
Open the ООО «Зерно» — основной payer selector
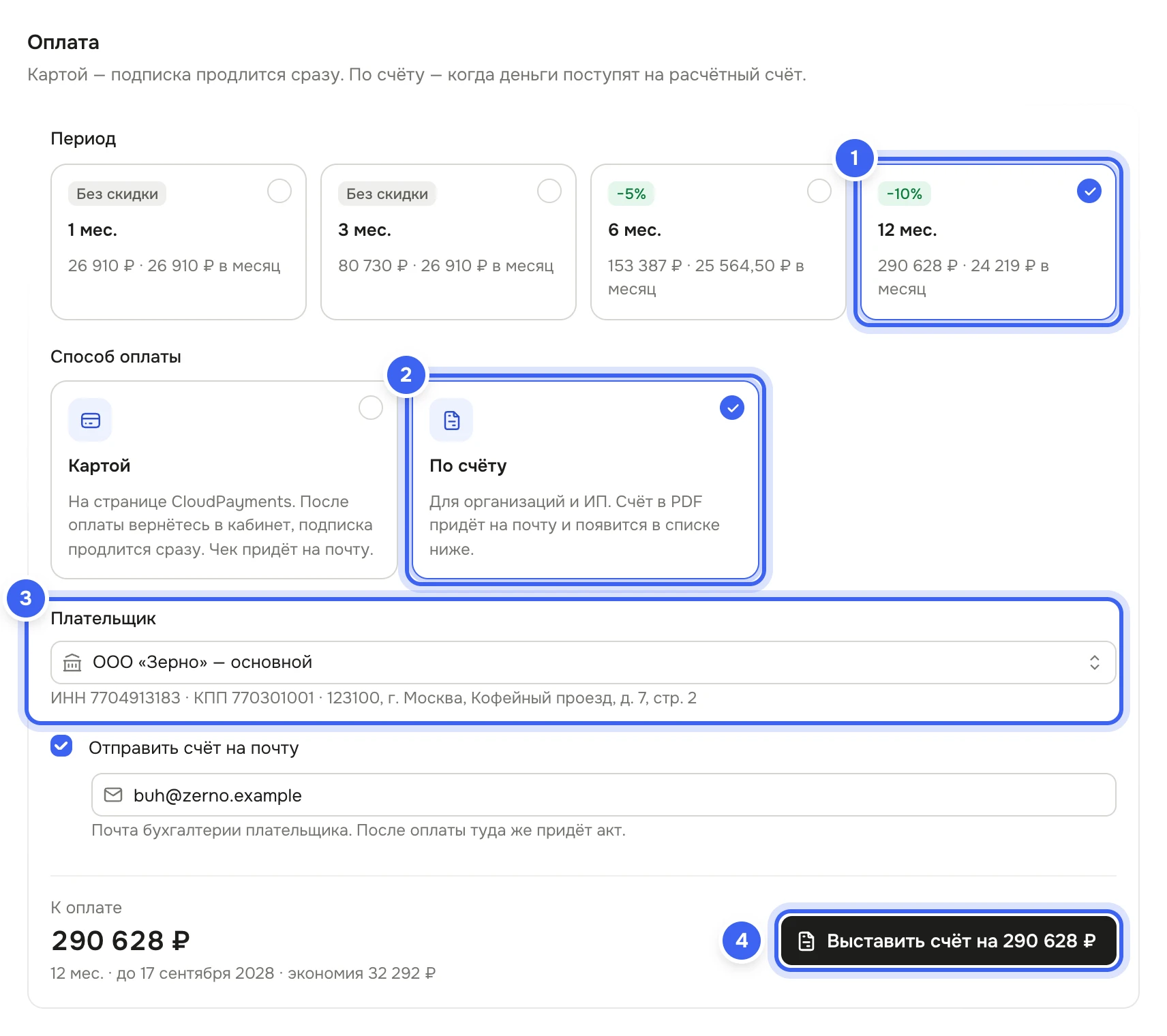[x=583, y=662]
